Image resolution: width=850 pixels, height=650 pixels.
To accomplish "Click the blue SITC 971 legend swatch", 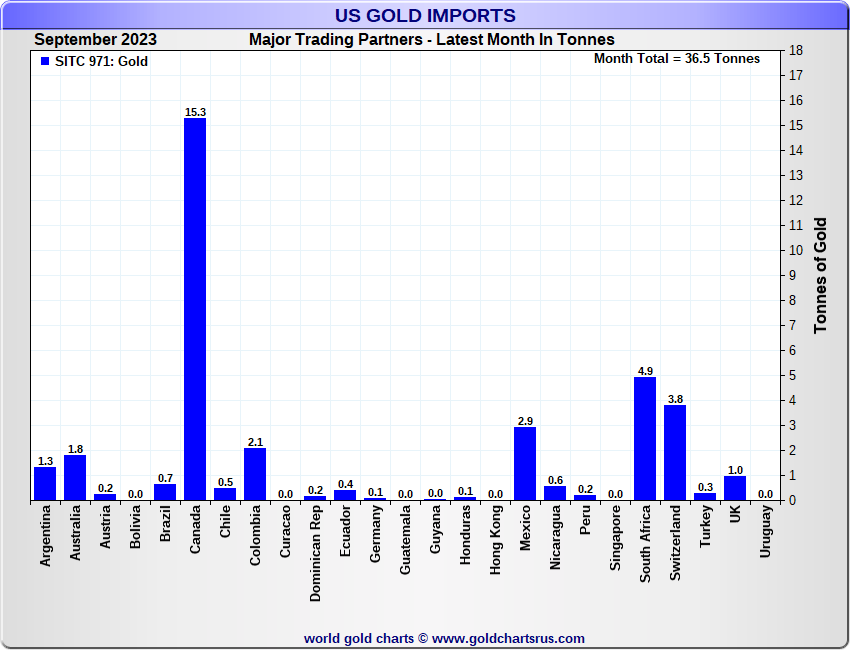I will [x=44, y=62].
